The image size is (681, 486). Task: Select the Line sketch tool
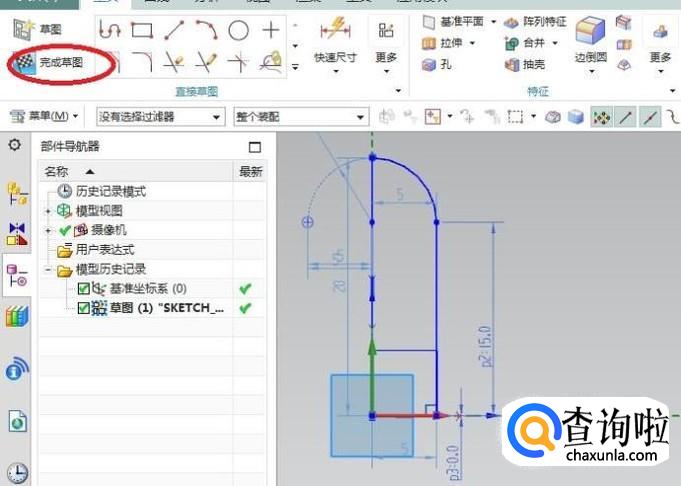pyautogui.click(x=174, y=30)
